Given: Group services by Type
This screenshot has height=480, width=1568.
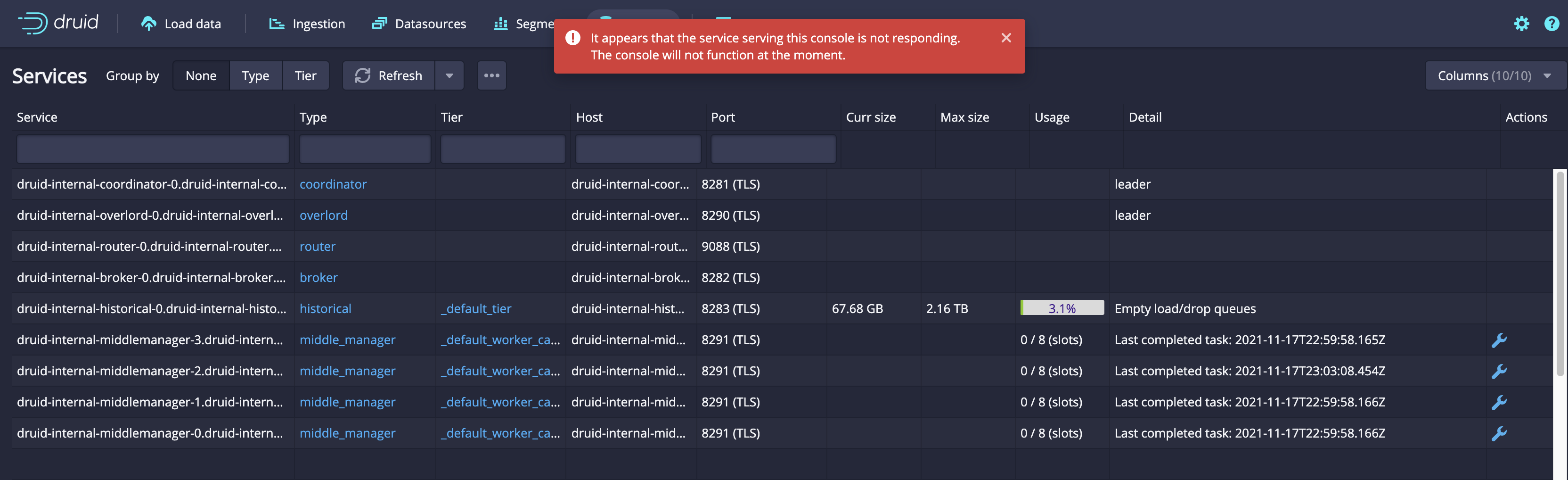Looking at the screenshot, I should pyautogui.click(x=255, y=75).
